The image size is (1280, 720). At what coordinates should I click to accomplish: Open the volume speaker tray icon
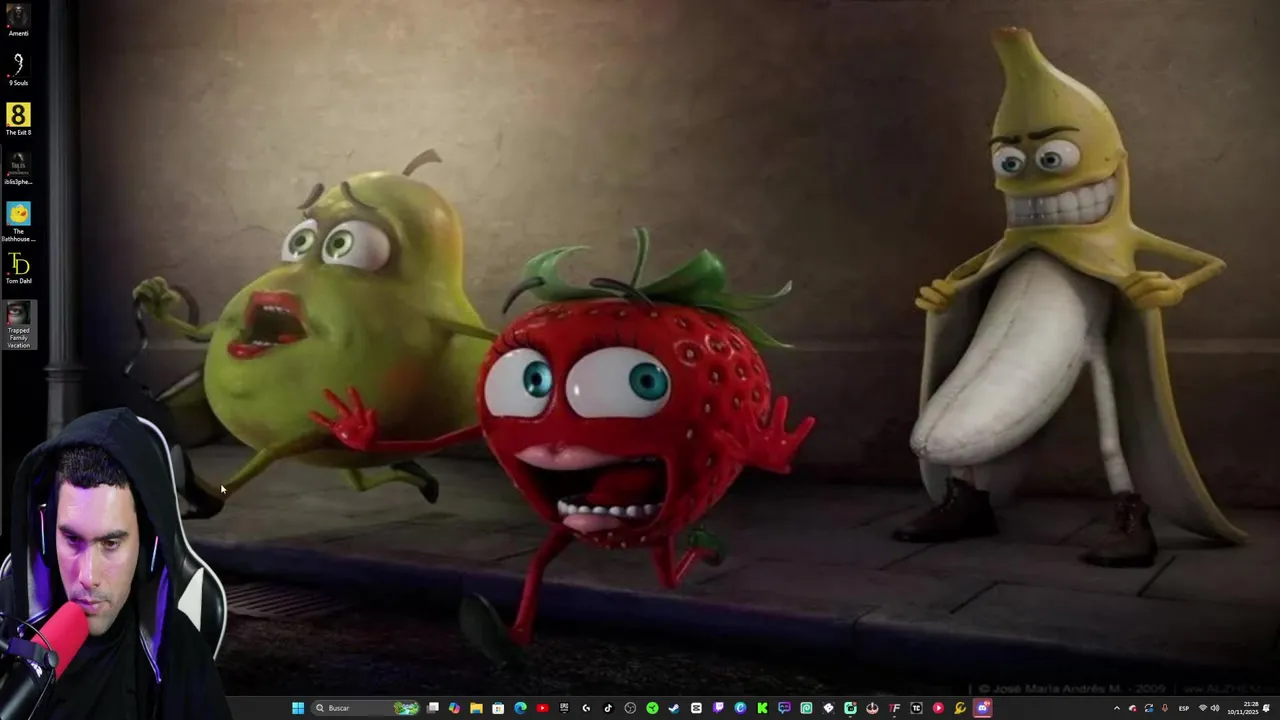[x=1215, y=708]
